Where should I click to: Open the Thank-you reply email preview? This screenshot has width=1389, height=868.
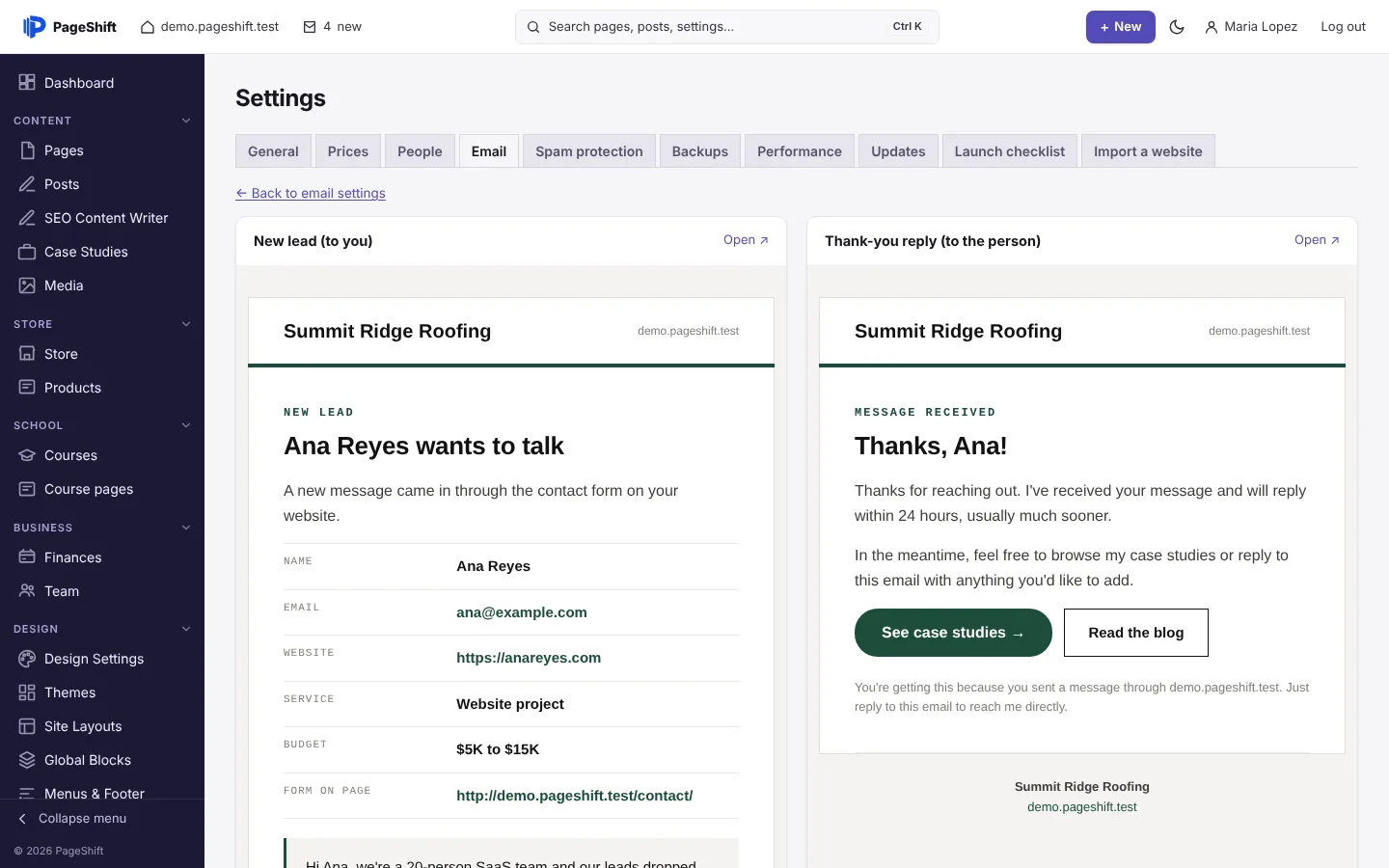(1317, 240)
